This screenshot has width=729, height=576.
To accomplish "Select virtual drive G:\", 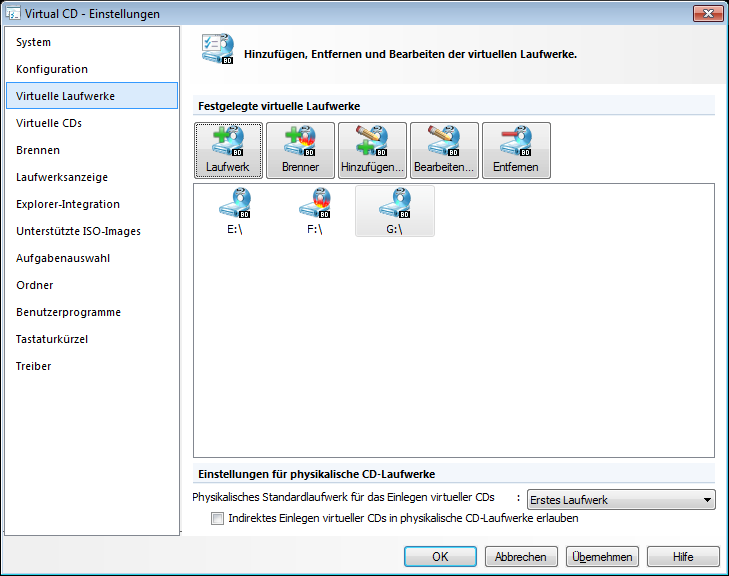I will click(x=395, y=211).
